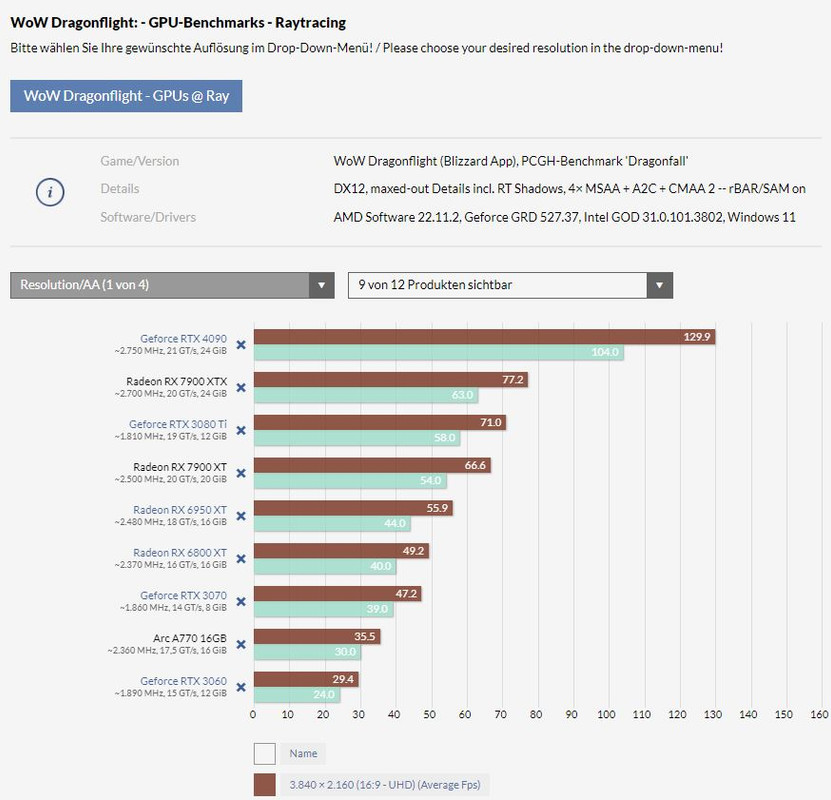The width and height of the screenshot is (831, 800).
Task: Toggle the 3.840 × 2.160 UHD legend label
Action: tap(385, 785)
